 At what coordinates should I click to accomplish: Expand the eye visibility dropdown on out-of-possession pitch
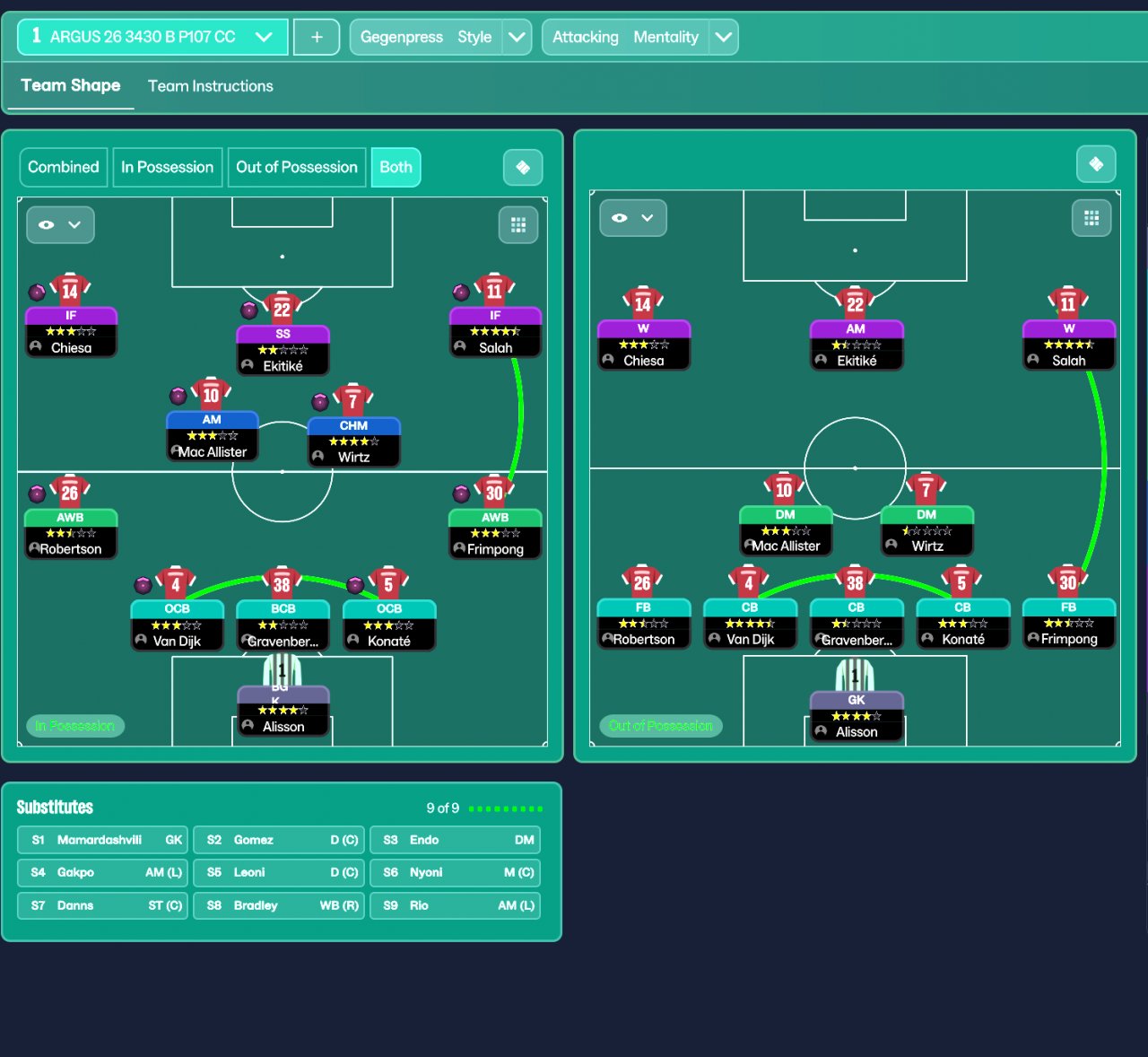tap(633, 218)
